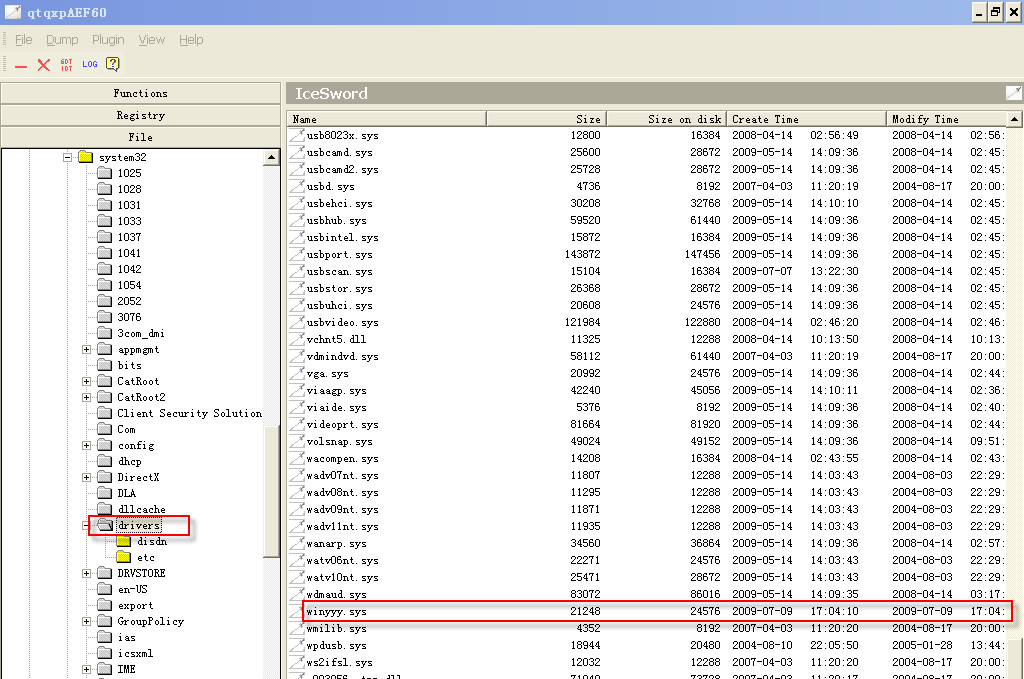Click the help question mark icon
The image size is (1024, 679).
point(113,64)
